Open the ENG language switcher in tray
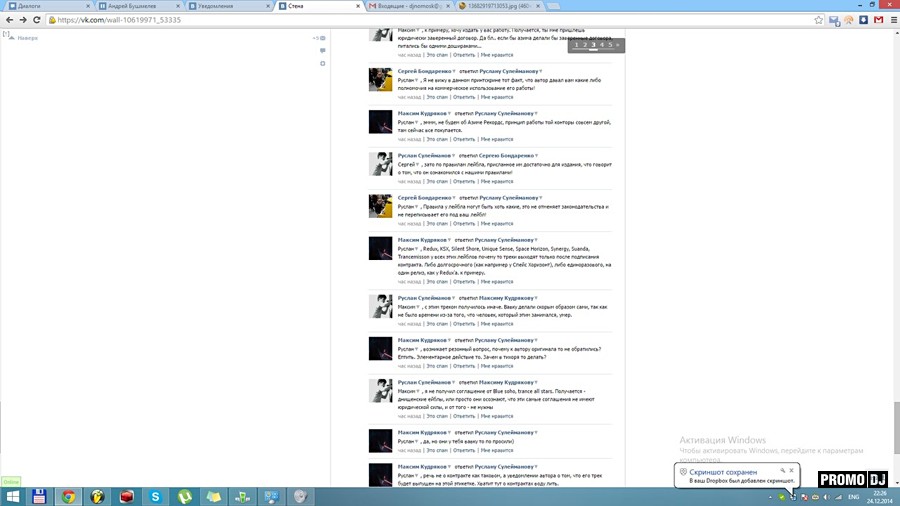The image size is (900, 506). 854,497
